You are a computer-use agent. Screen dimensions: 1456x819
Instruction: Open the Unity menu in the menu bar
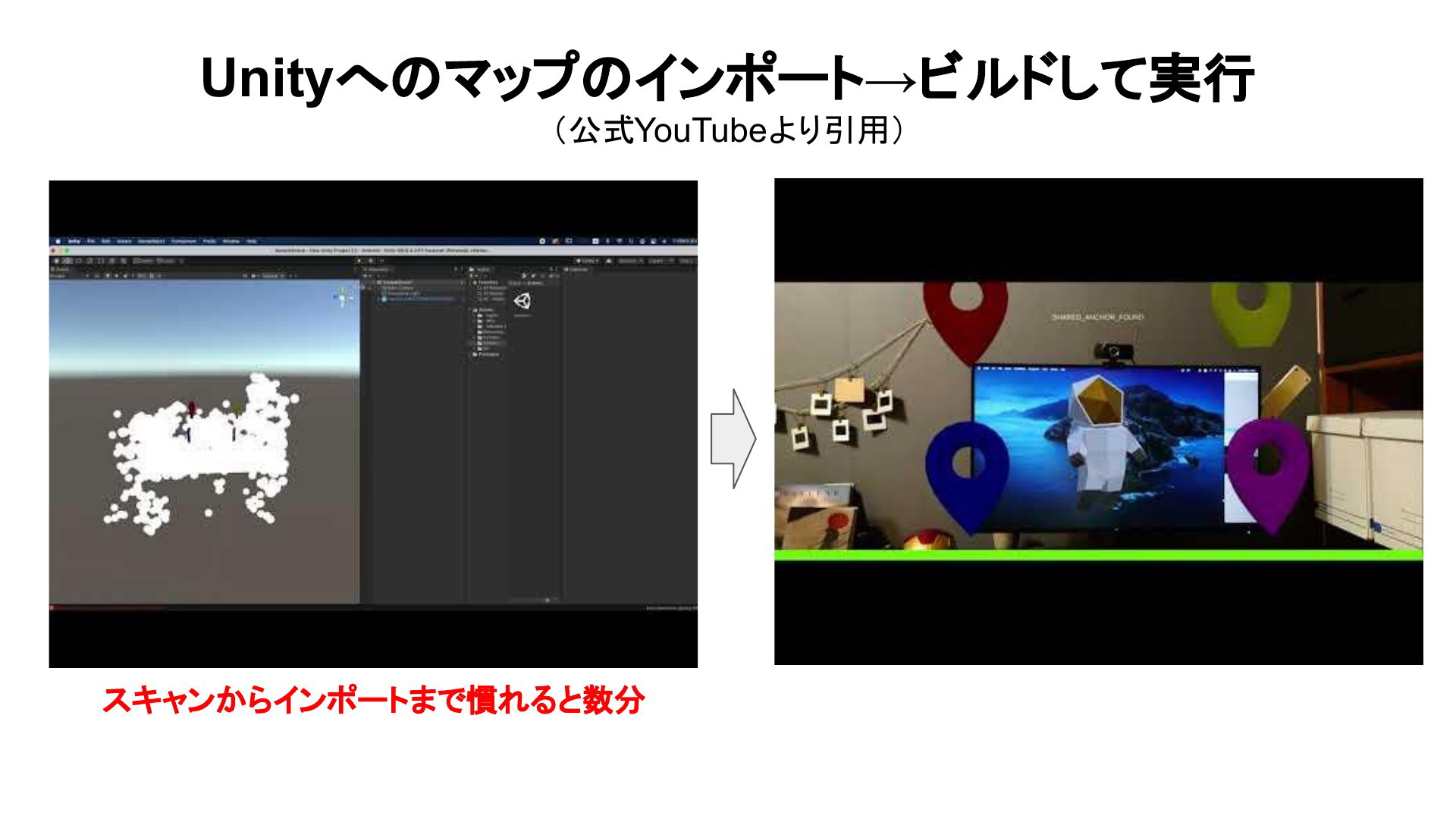point(74,241)
